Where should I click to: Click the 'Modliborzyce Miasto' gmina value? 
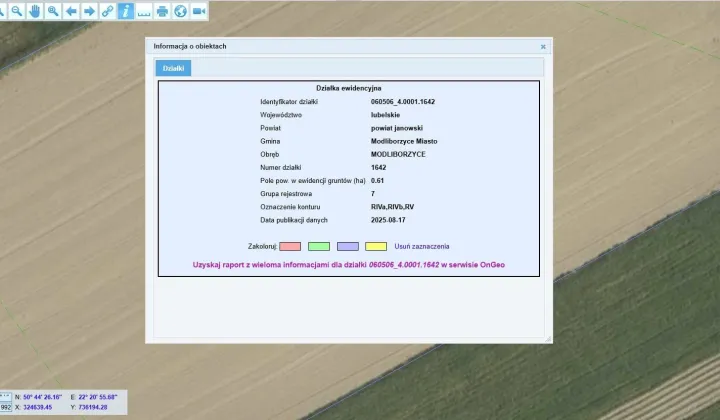point(404,141)
